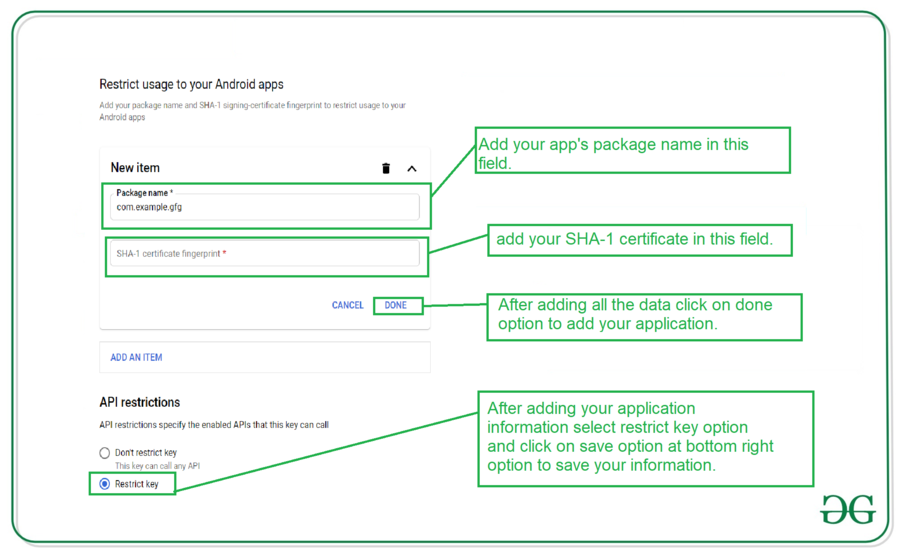The width and height of the screenshot is (900, 554).
Task: Select the Restrict key radio button
Action: (x=104, y=484)
